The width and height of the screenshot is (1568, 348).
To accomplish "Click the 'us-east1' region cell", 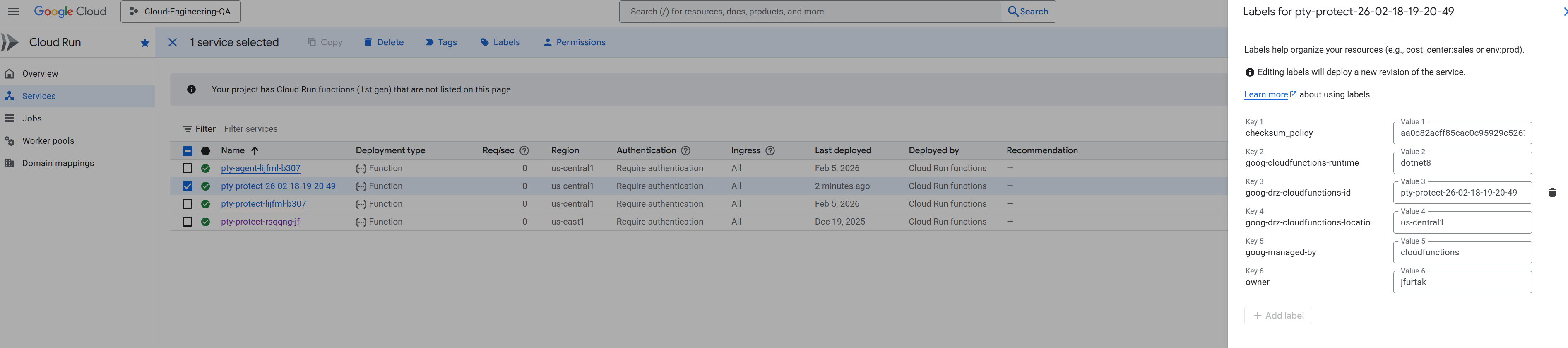I will [x=568, y=222].
